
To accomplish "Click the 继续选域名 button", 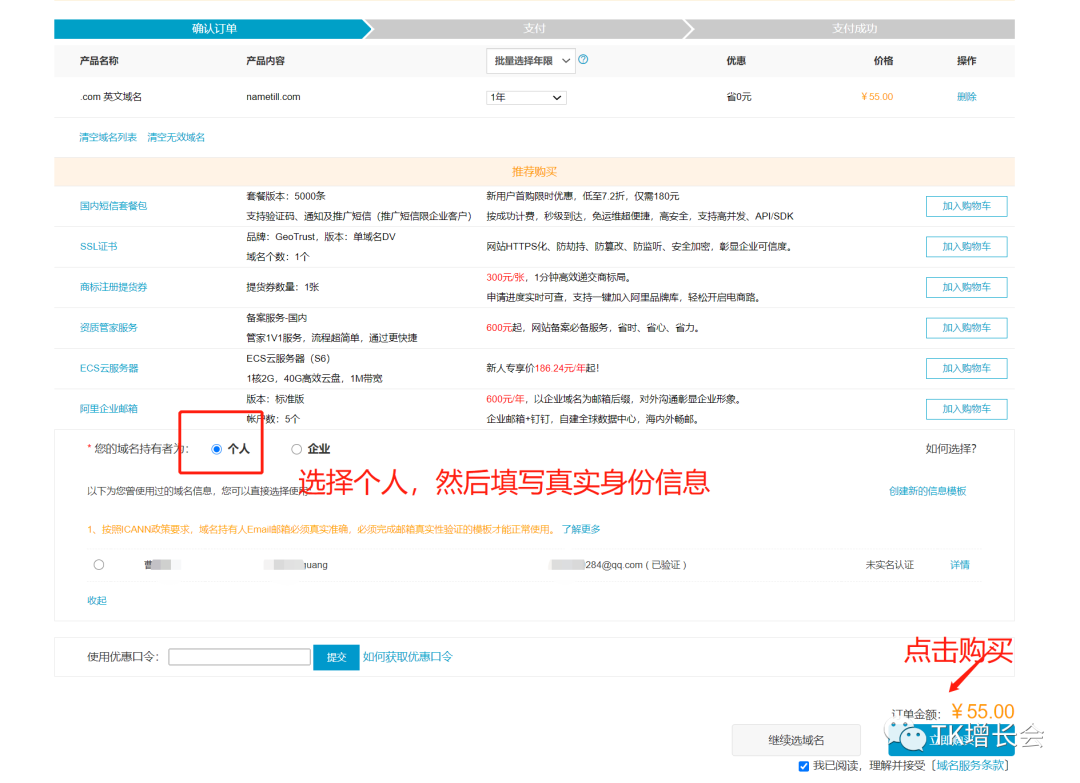I will [796, 740].
